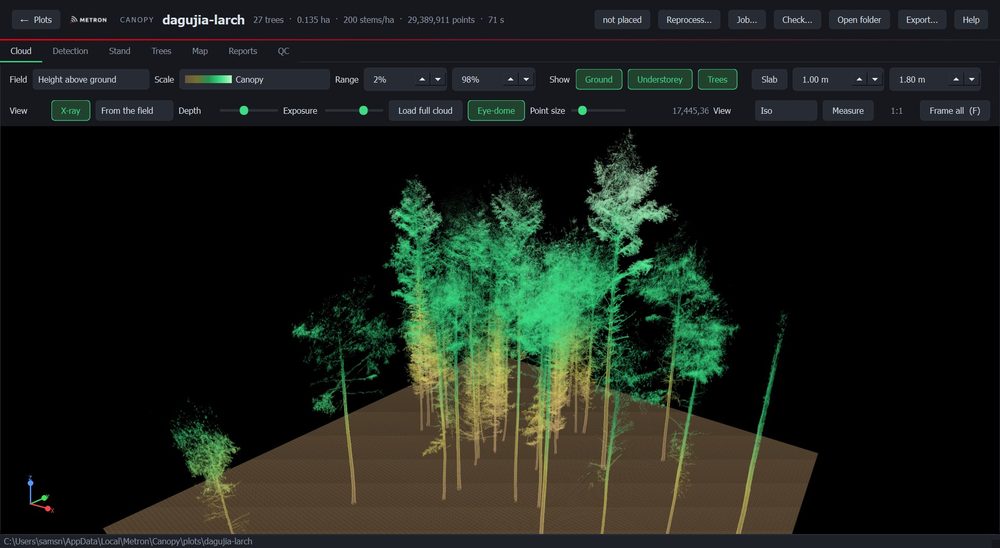Decrease the 2% range lower bound

coord(438,80)
